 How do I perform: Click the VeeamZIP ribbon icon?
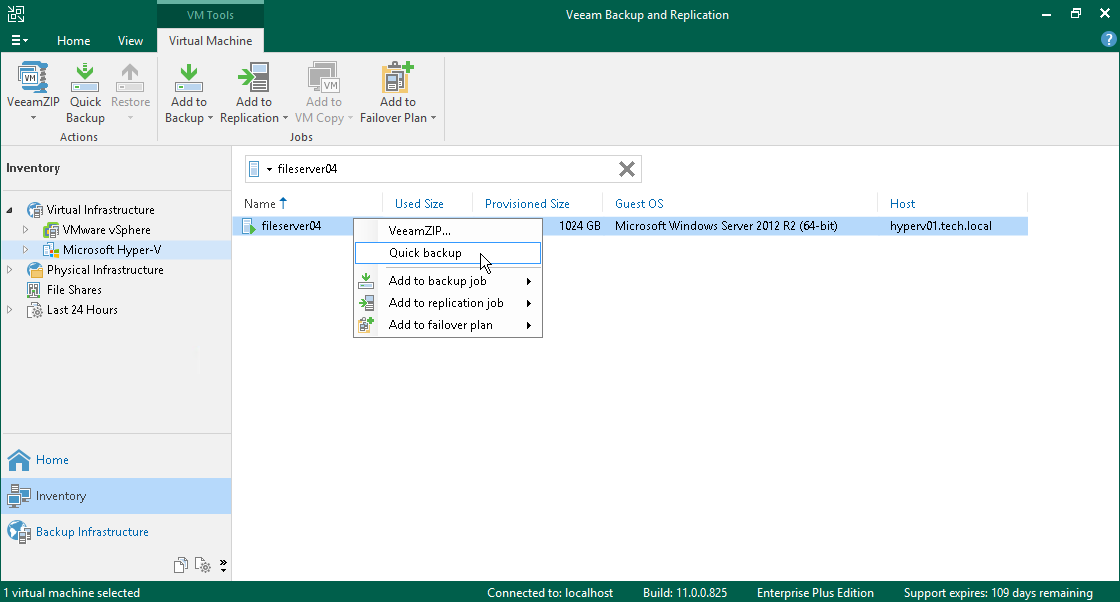pyautogui.click(x=33, y=77)
